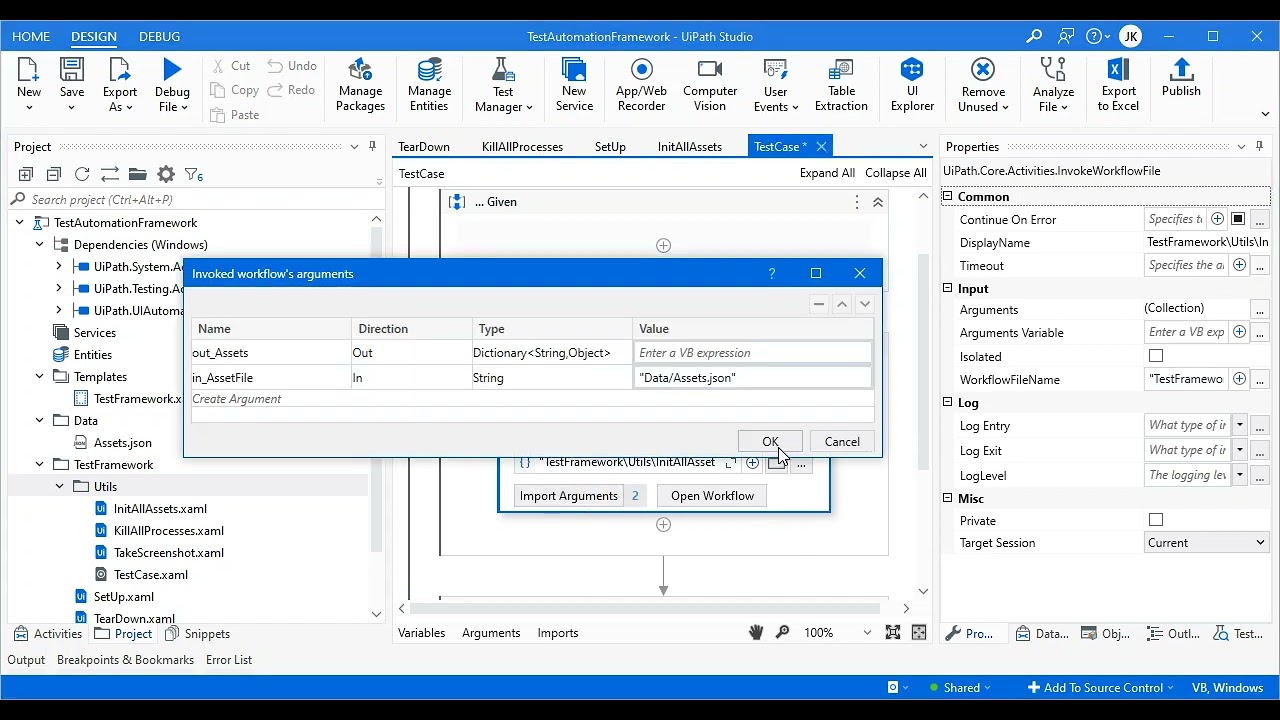Open Manage Entities
Image resolution: width=1280 pixels, height=720 pixels.
pyautogui.click(x=429, y=71)
